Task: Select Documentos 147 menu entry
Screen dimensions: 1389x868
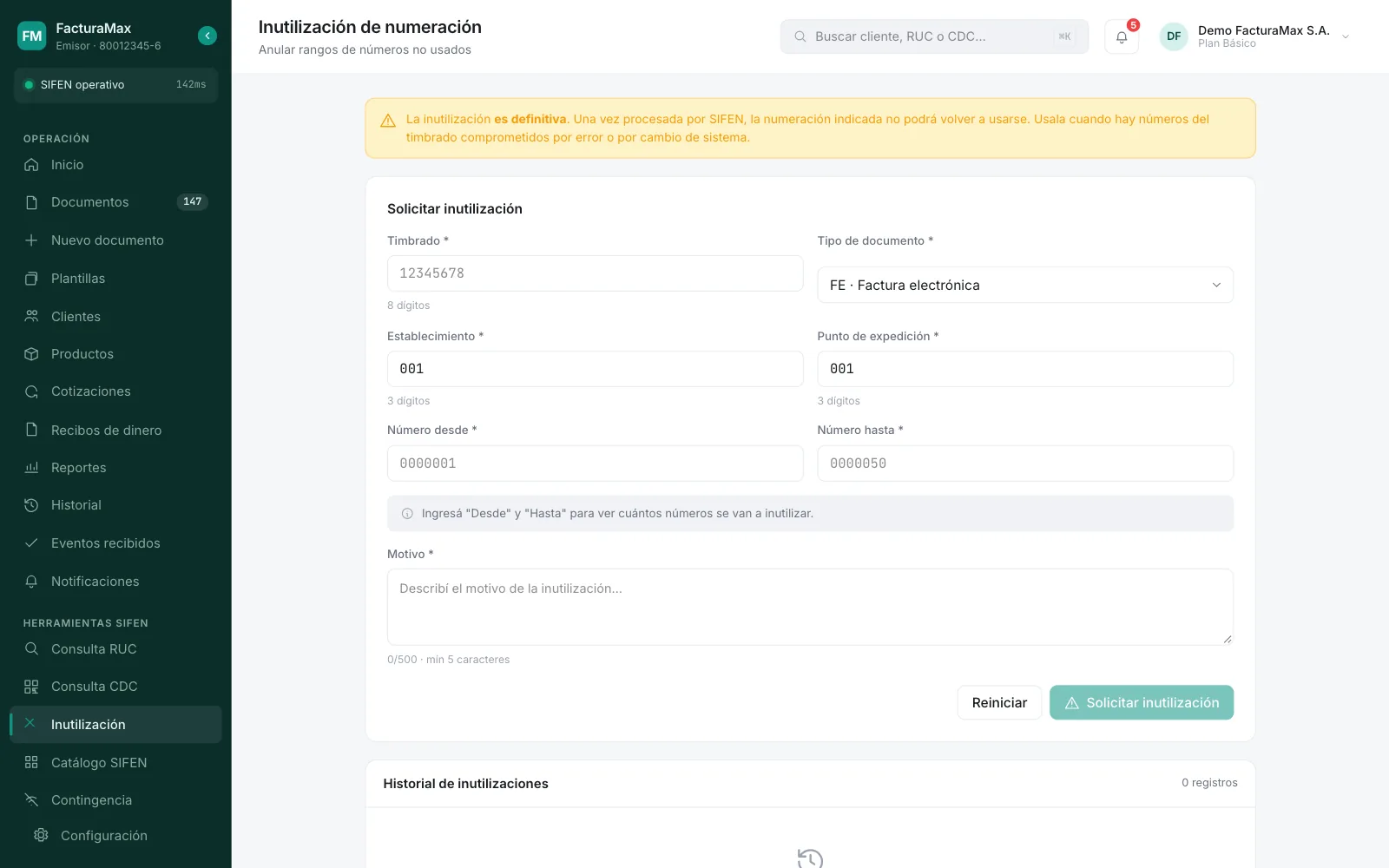Action: click(x=115, y=202)
